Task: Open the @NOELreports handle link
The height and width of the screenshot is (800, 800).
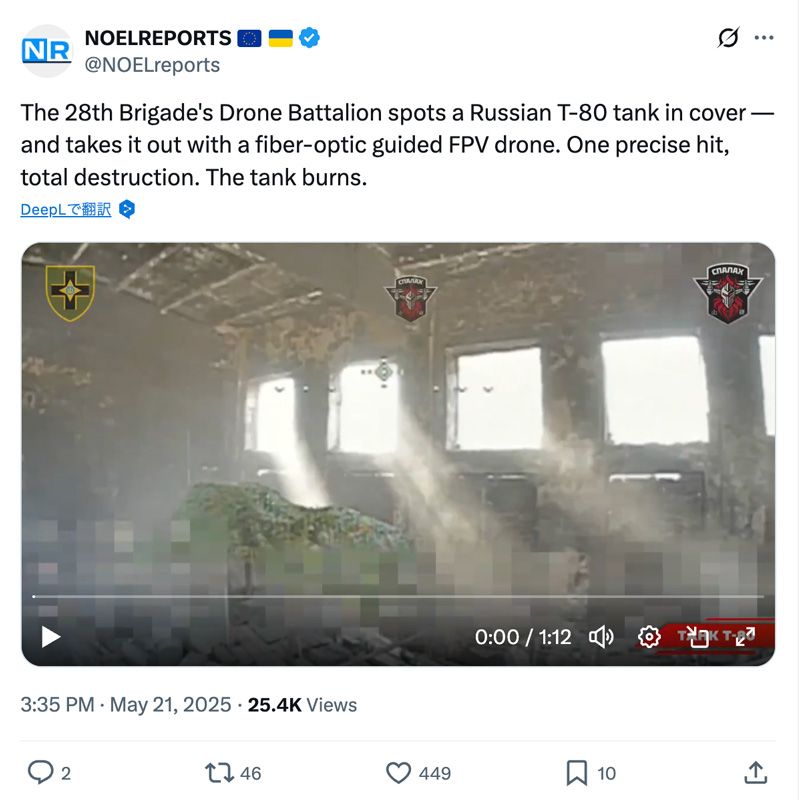Action: [152, 65]
